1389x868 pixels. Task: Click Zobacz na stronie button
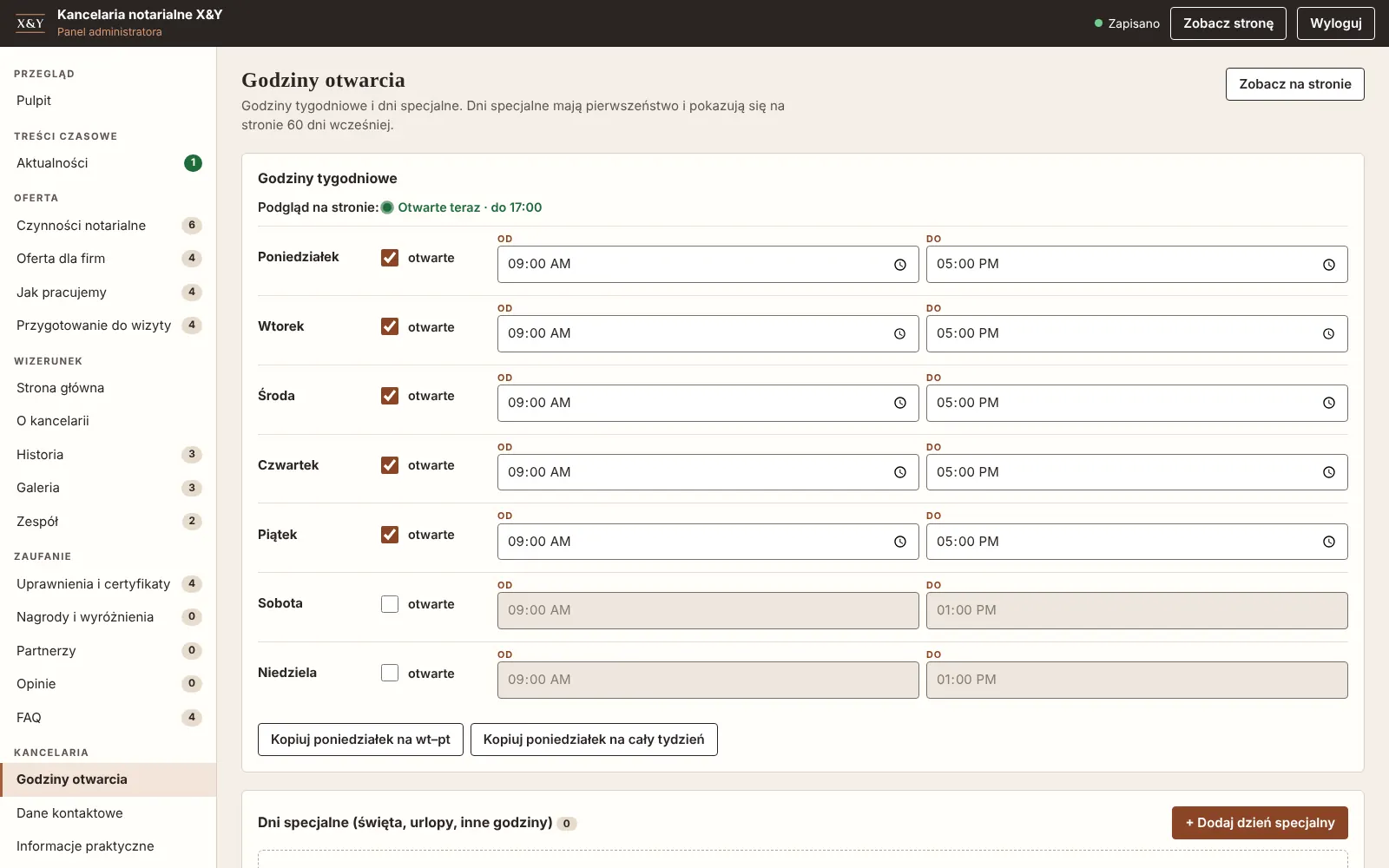[1294, 84]
